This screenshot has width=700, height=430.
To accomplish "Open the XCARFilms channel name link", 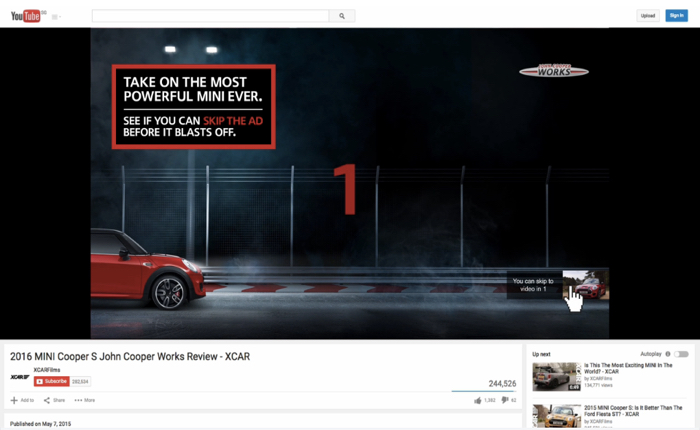I will 47,370.
